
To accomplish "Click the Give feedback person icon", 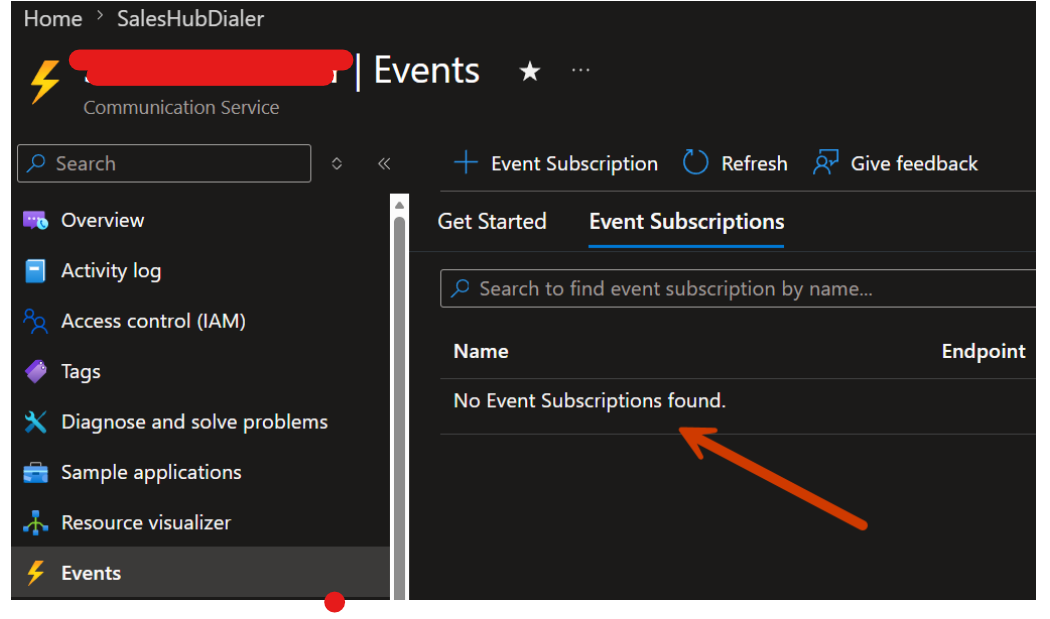I will click(826, 163).
